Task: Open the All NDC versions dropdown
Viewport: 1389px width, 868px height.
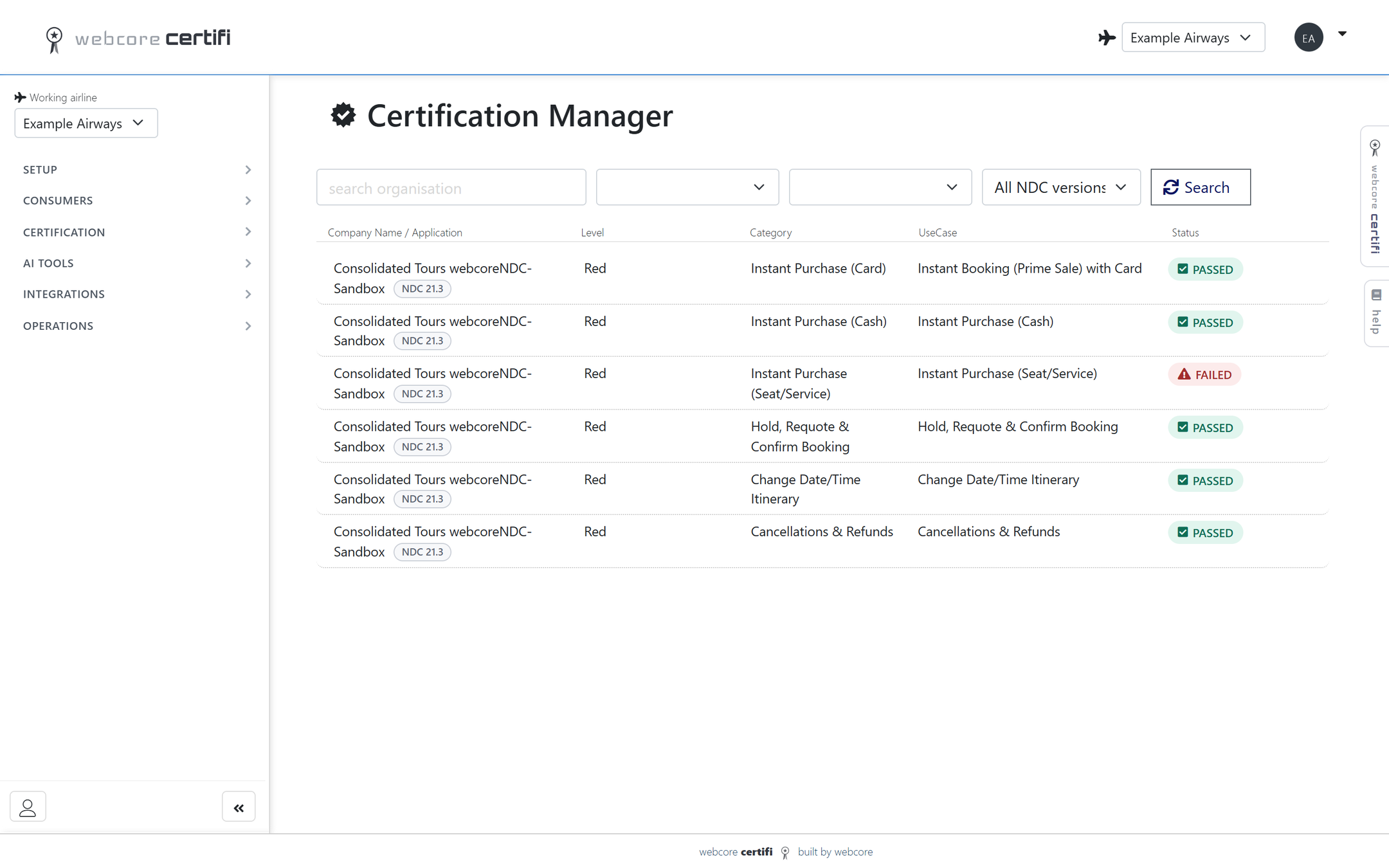Action: tap(1061, 187)
